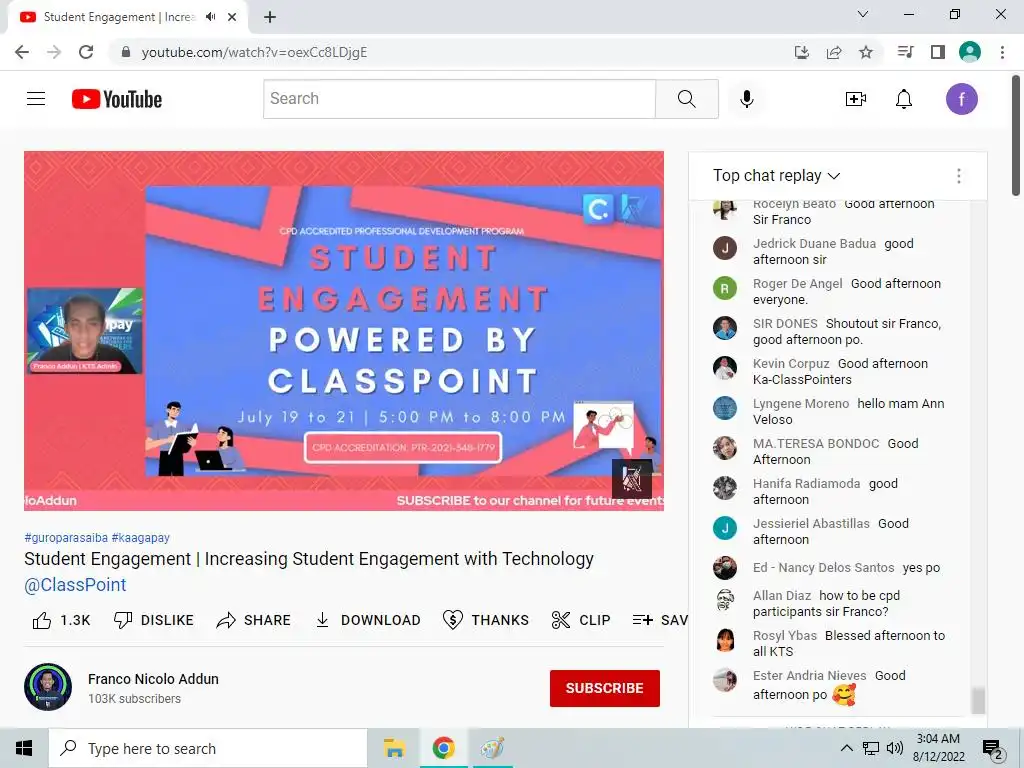Send Thanks to the creator

[x=486, y=620]
